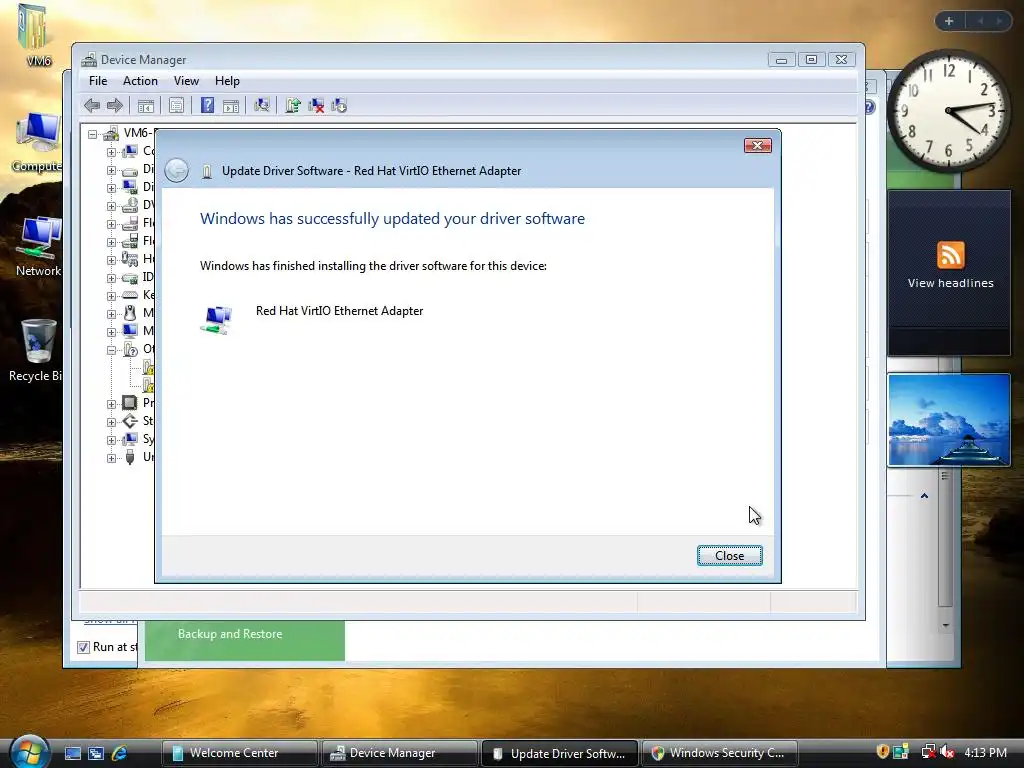Image resolution: width=1024 pixels, height=768 pixels.
Task: Click Scan for hardware changes toolbar icon
Action: pyautogui.click(x=262, y=105)
